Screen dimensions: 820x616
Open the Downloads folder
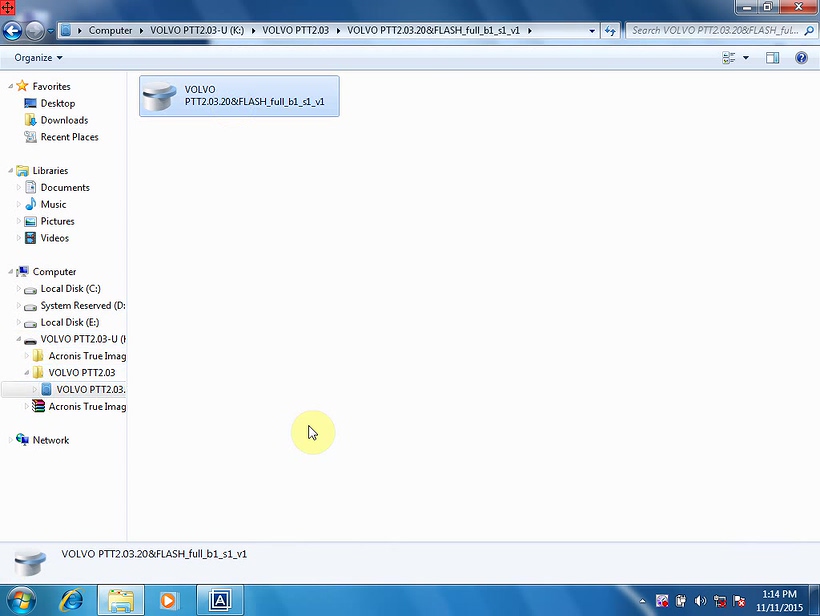click(x=64, y=120)
